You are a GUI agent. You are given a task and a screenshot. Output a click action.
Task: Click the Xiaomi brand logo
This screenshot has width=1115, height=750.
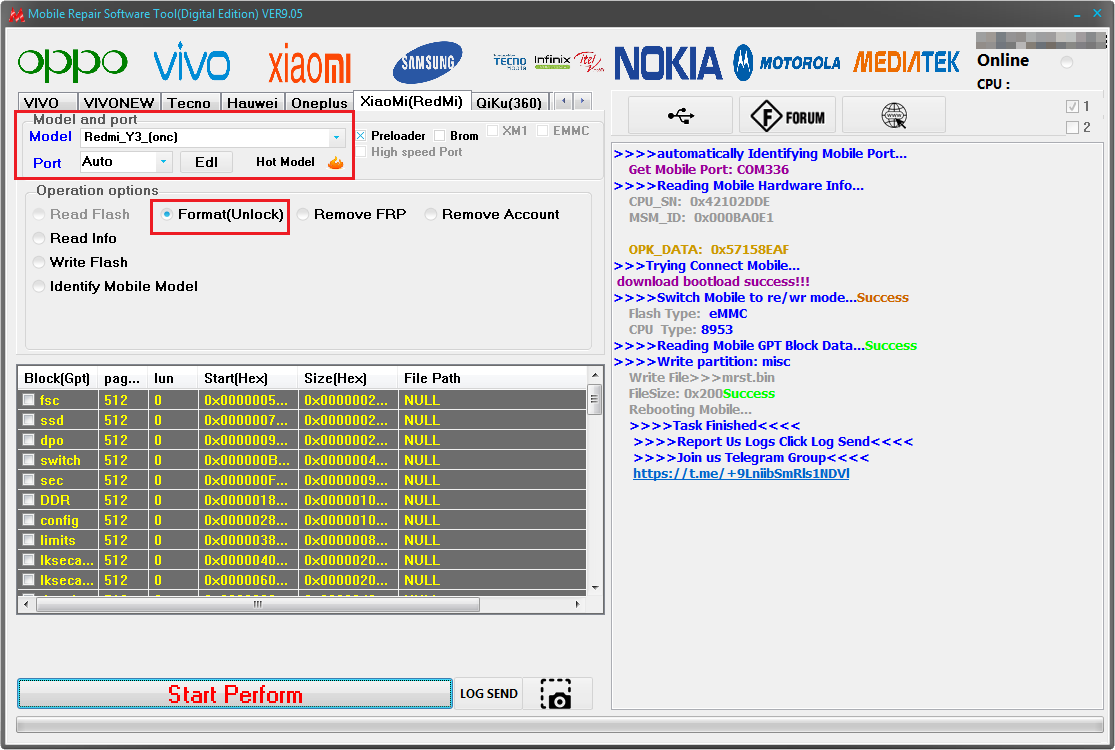[309, 64]
